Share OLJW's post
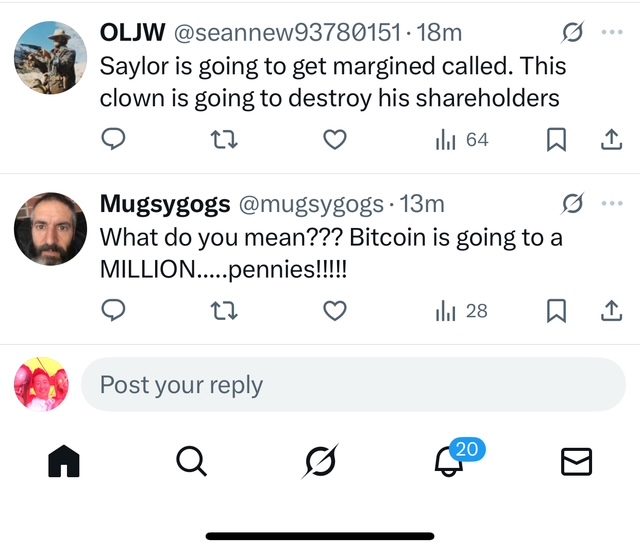The image size is (640, 552). coord(610,141)
